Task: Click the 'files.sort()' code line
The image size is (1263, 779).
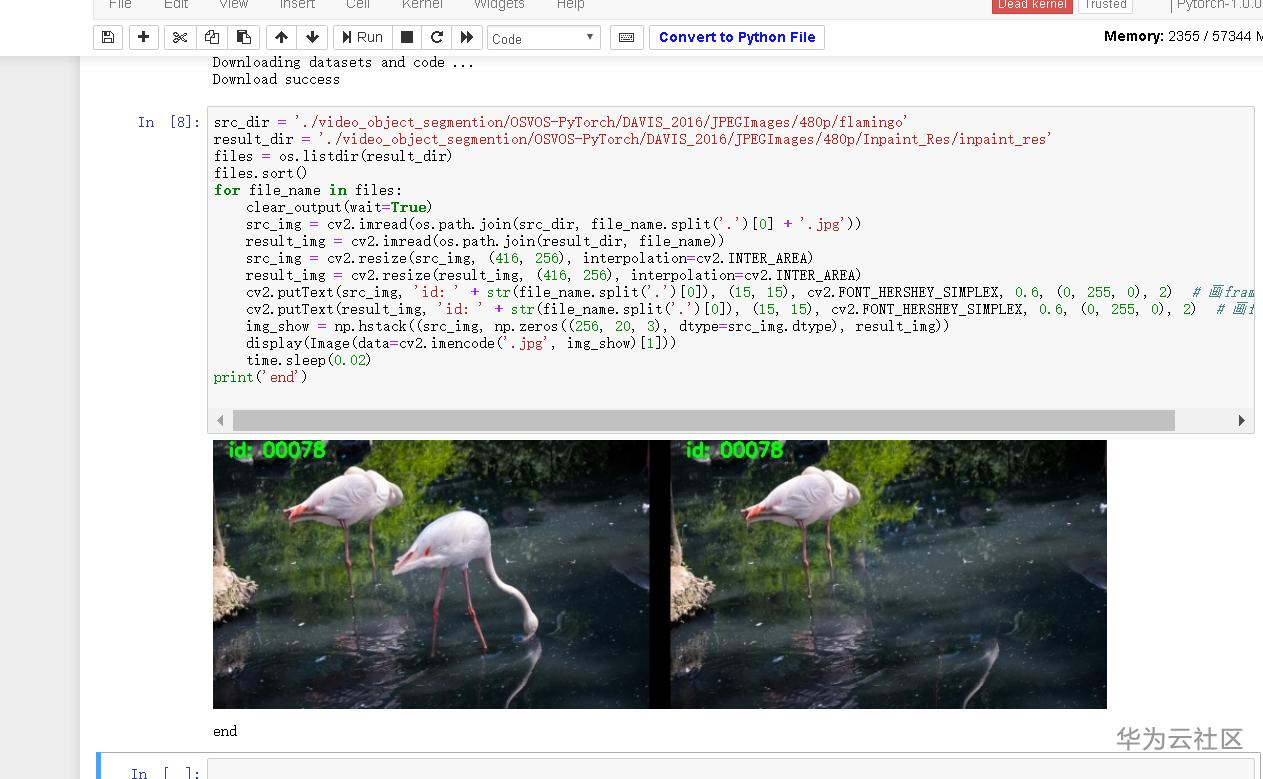Action: point(260,173)
